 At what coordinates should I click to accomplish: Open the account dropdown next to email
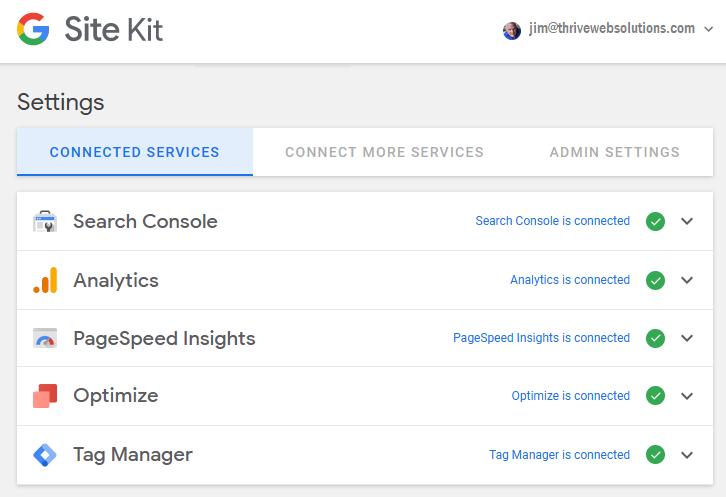pos(709,30)
